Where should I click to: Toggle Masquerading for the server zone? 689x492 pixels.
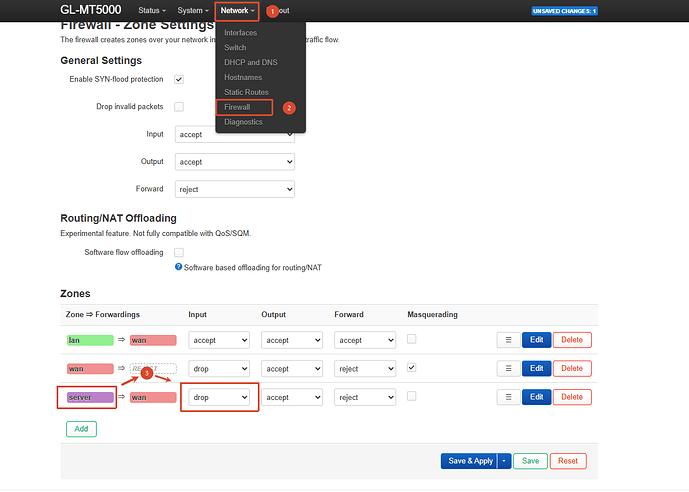pos(411,396)
